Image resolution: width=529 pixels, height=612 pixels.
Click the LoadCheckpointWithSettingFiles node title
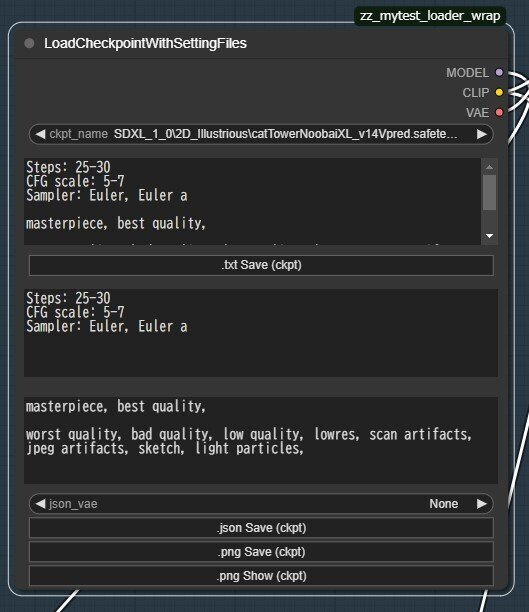click(x=145, y=43)
